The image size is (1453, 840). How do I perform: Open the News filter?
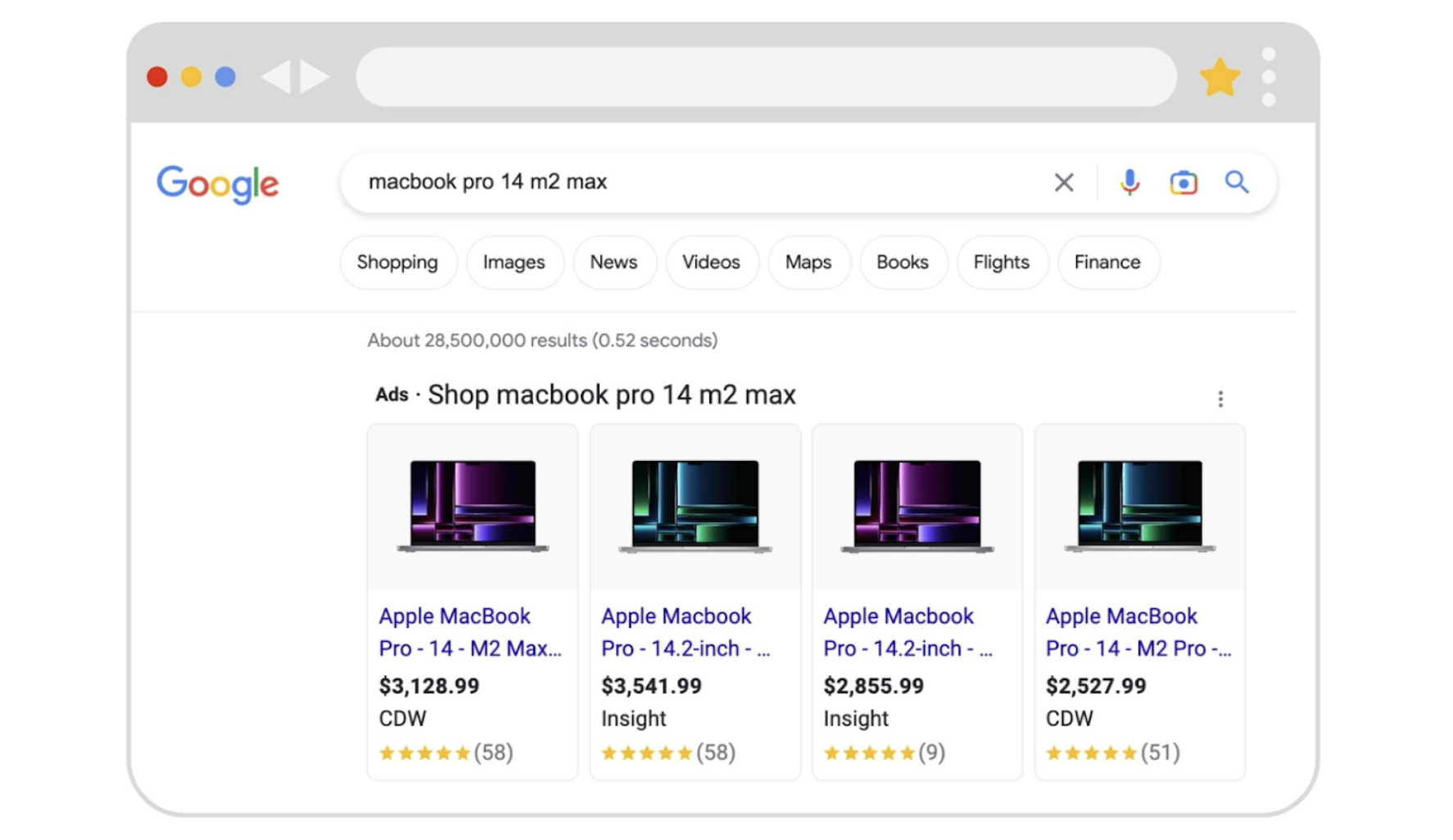click(x=614, y=262)
